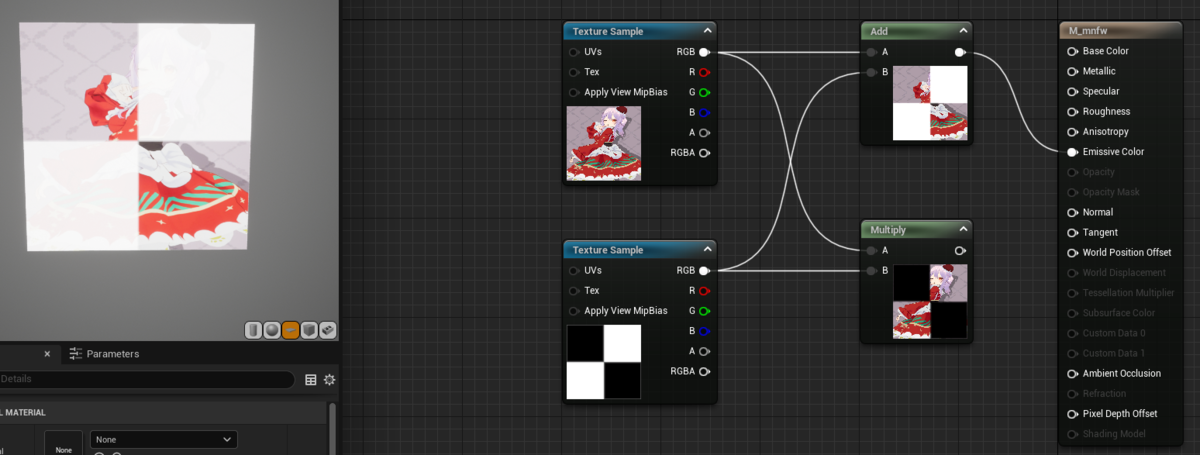Image resolution: width=1200 pixels, height=455 pixels.
Task: Collapse the Add node
Action: point(963,31)
